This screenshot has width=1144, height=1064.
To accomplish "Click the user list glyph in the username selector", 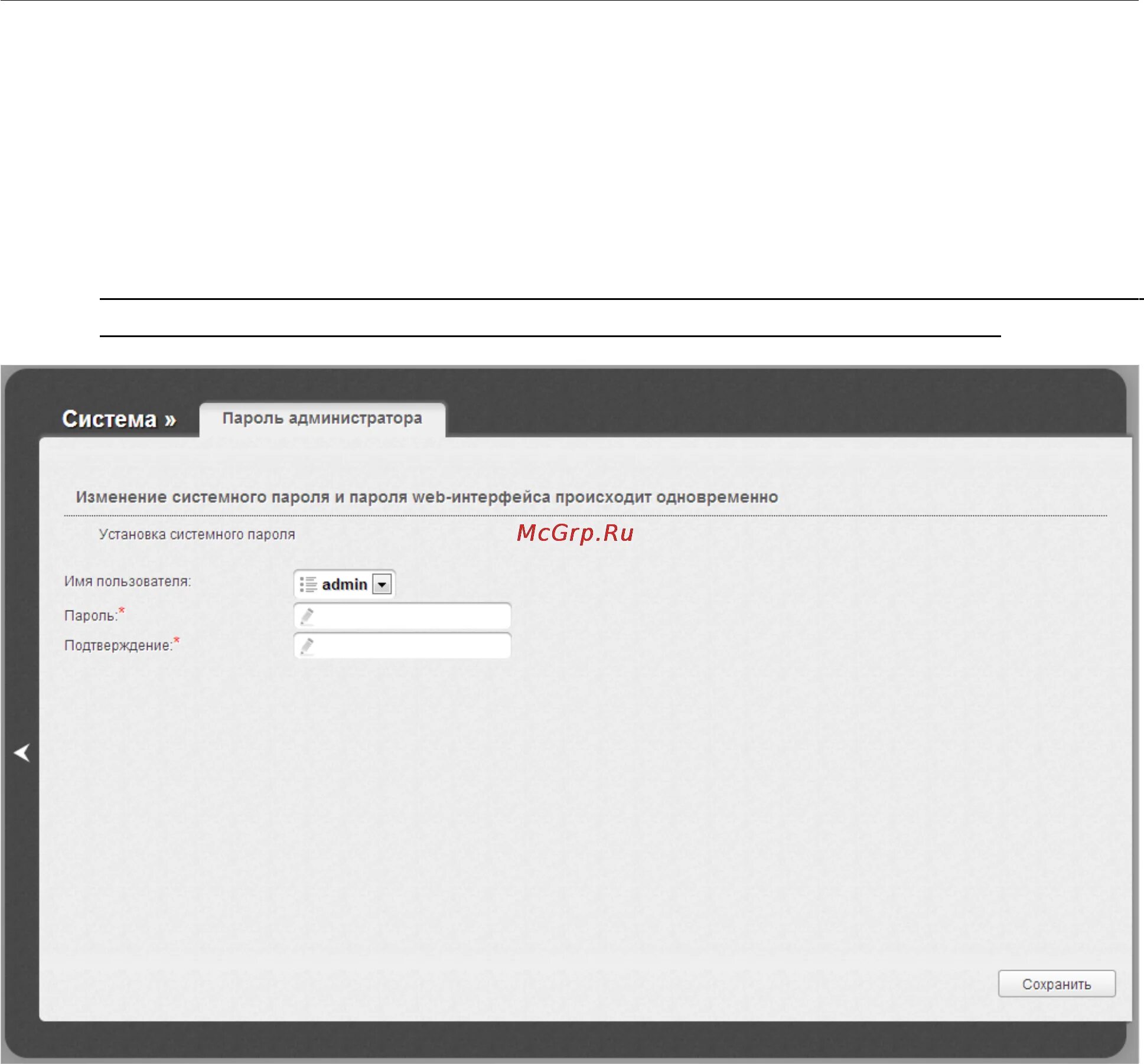I will [x=307, y=585].
